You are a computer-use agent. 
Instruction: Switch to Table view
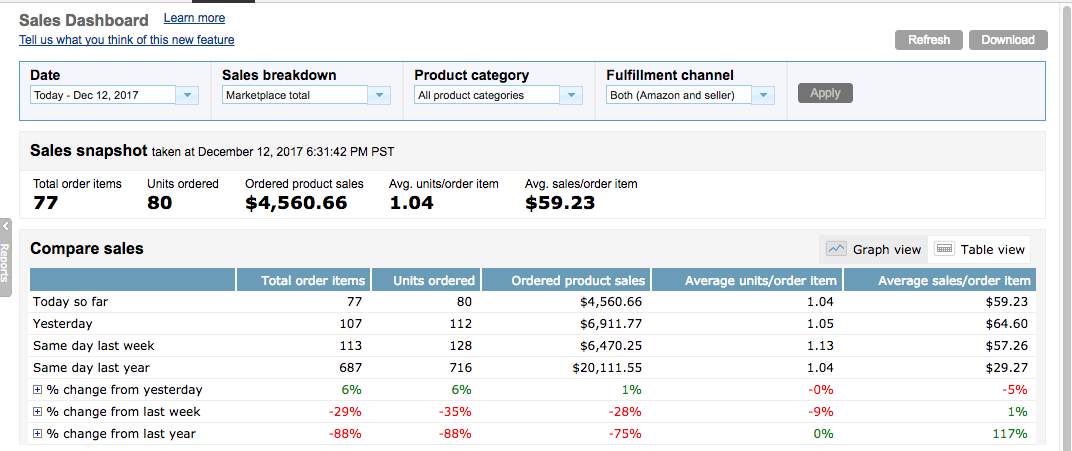coord(980,249)
